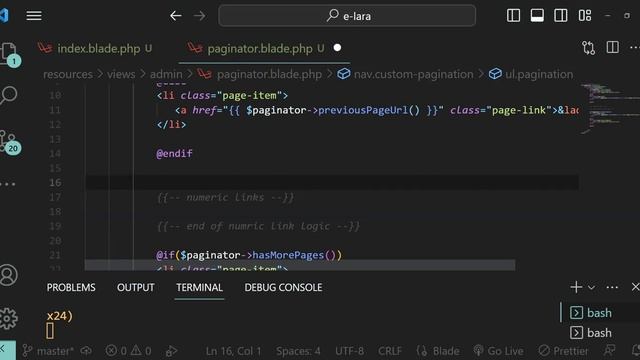Open the hamburger application menu

pos(34,16)
